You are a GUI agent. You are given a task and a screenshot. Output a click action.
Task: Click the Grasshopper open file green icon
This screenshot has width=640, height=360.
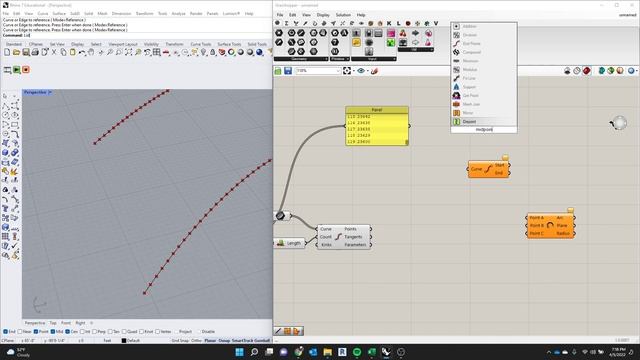coord(278,71)
